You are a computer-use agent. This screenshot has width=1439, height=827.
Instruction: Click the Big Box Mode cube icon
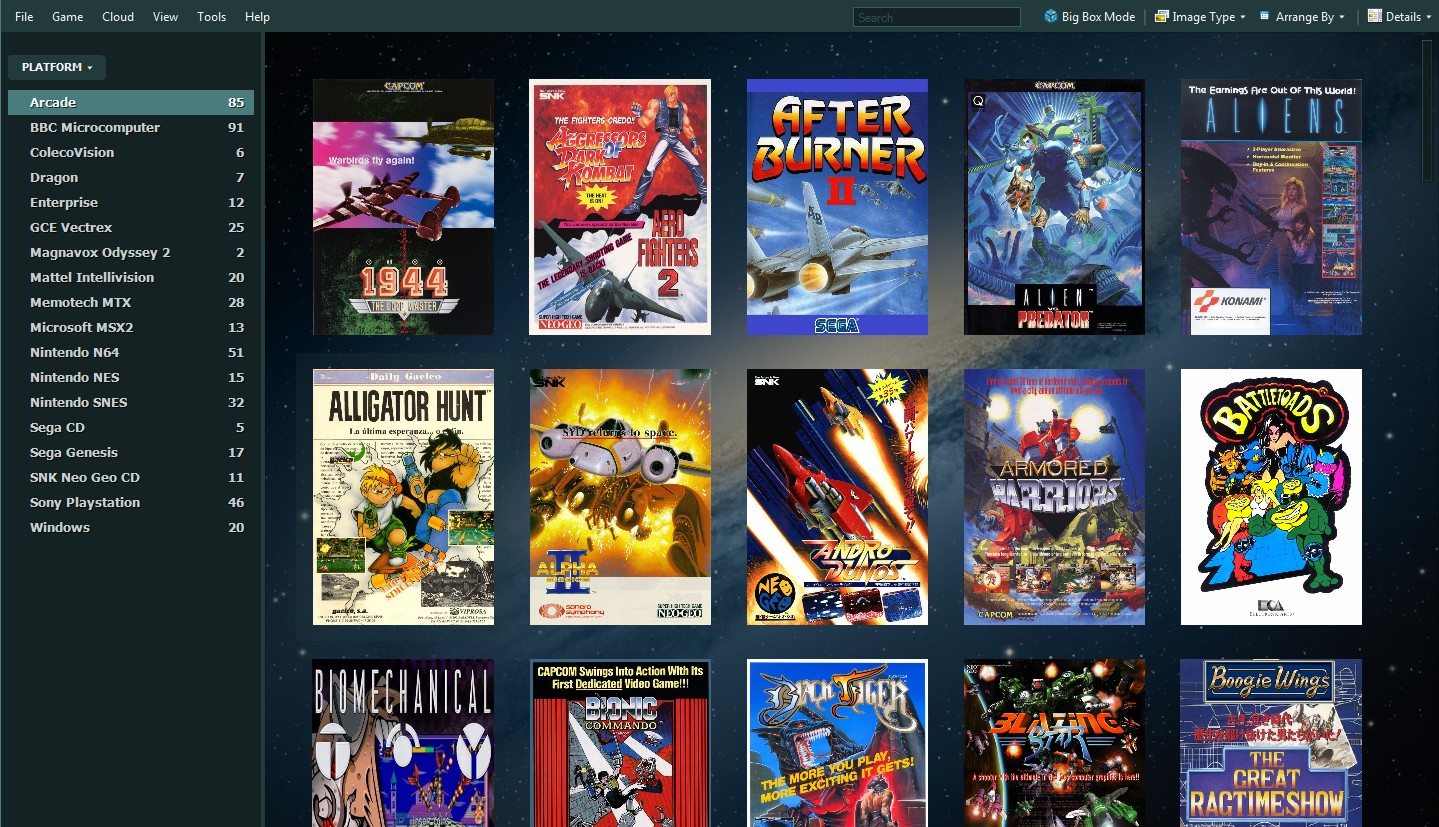(x=1051, y=16)
